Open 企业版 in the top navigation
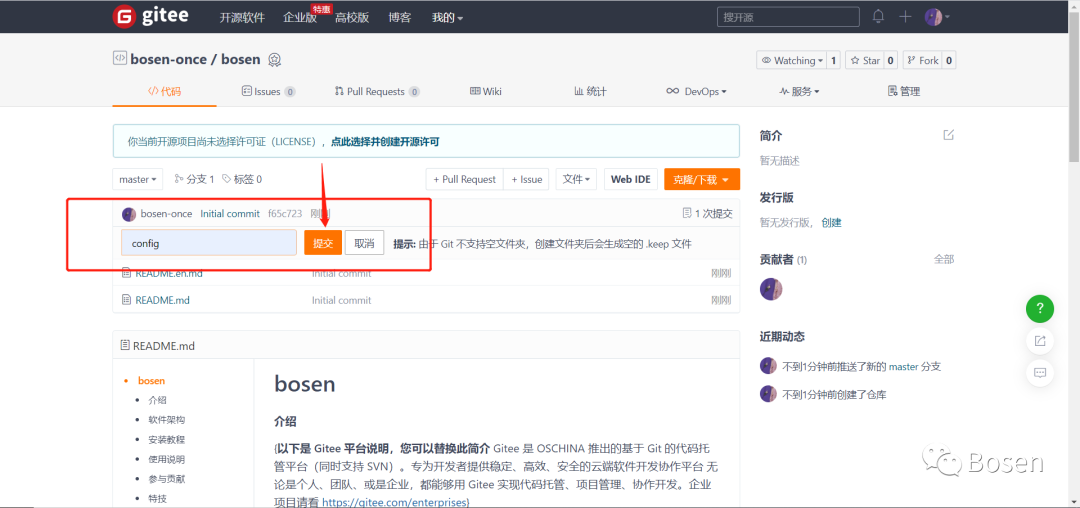Screen dimensions: 1080x508 pyautogui.click(x=300, y=18)
